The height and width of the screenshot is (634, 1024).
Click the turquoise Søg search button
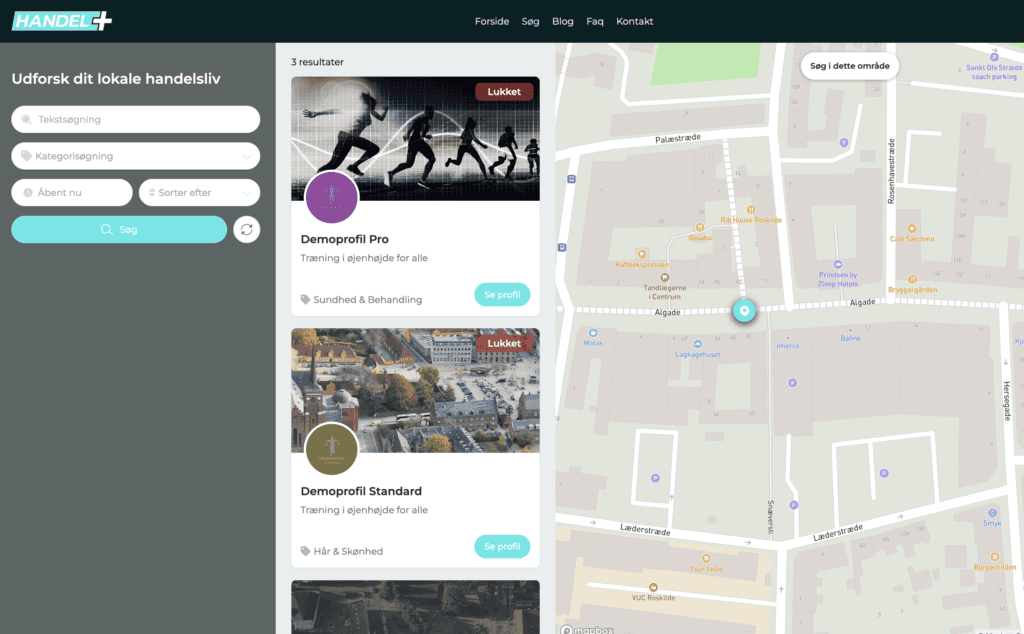pyautogui.click(x=119, y=230)
